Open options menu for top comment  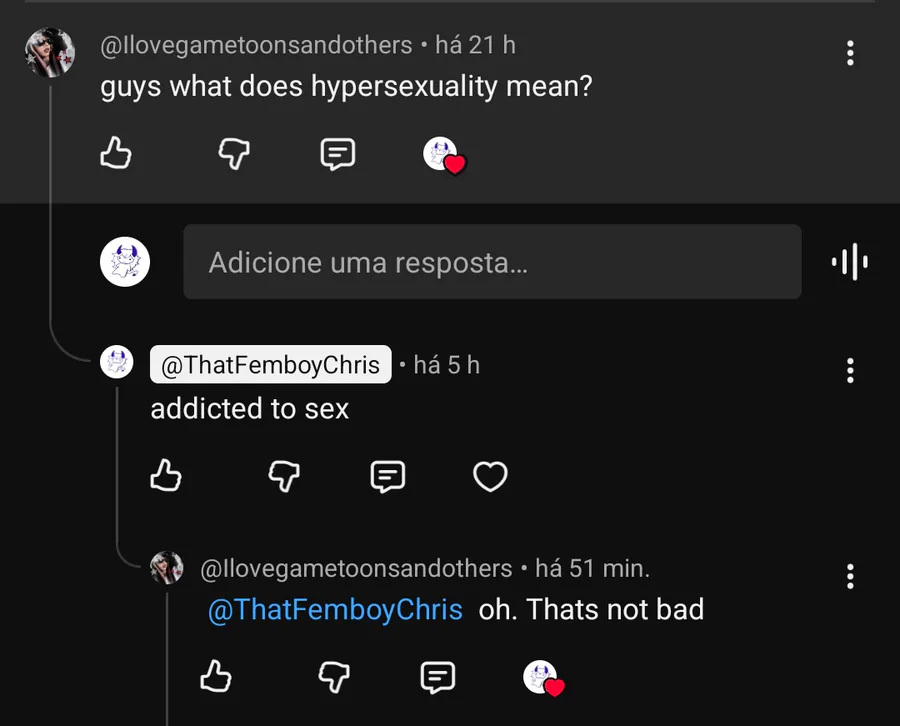850,53
